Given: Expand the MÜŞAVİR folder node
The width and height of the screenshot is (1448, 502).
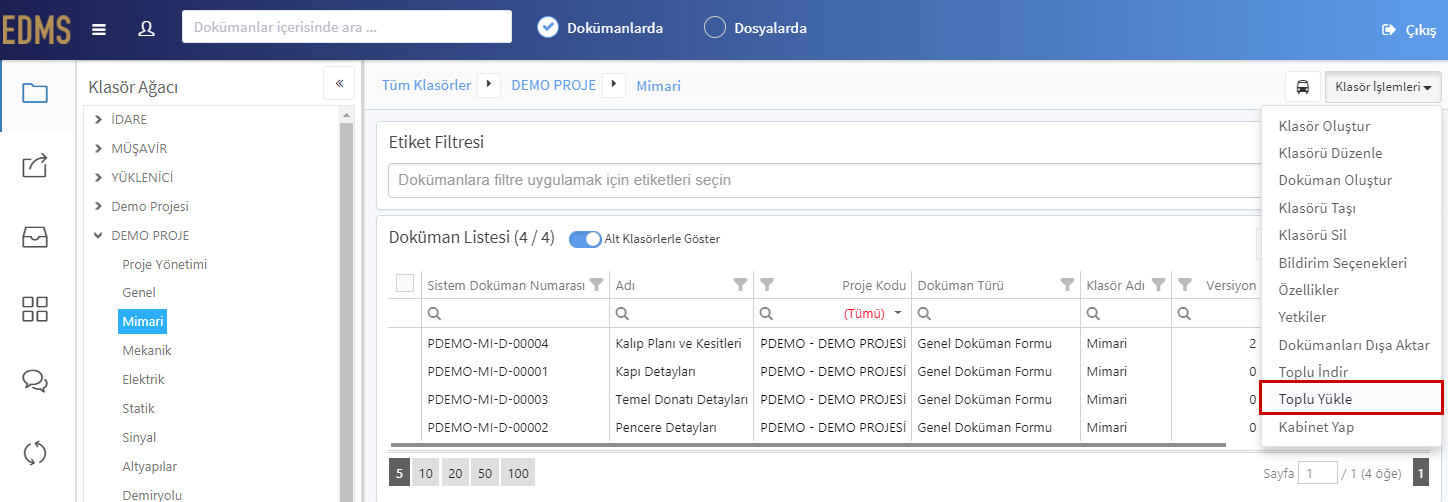Looking at the screenshot, I should coord(98,149).
